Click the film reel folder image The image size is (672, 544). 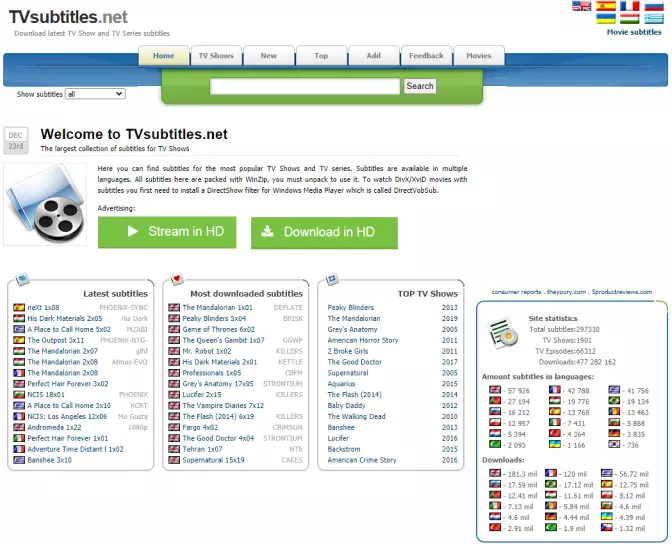click(45, 204)
